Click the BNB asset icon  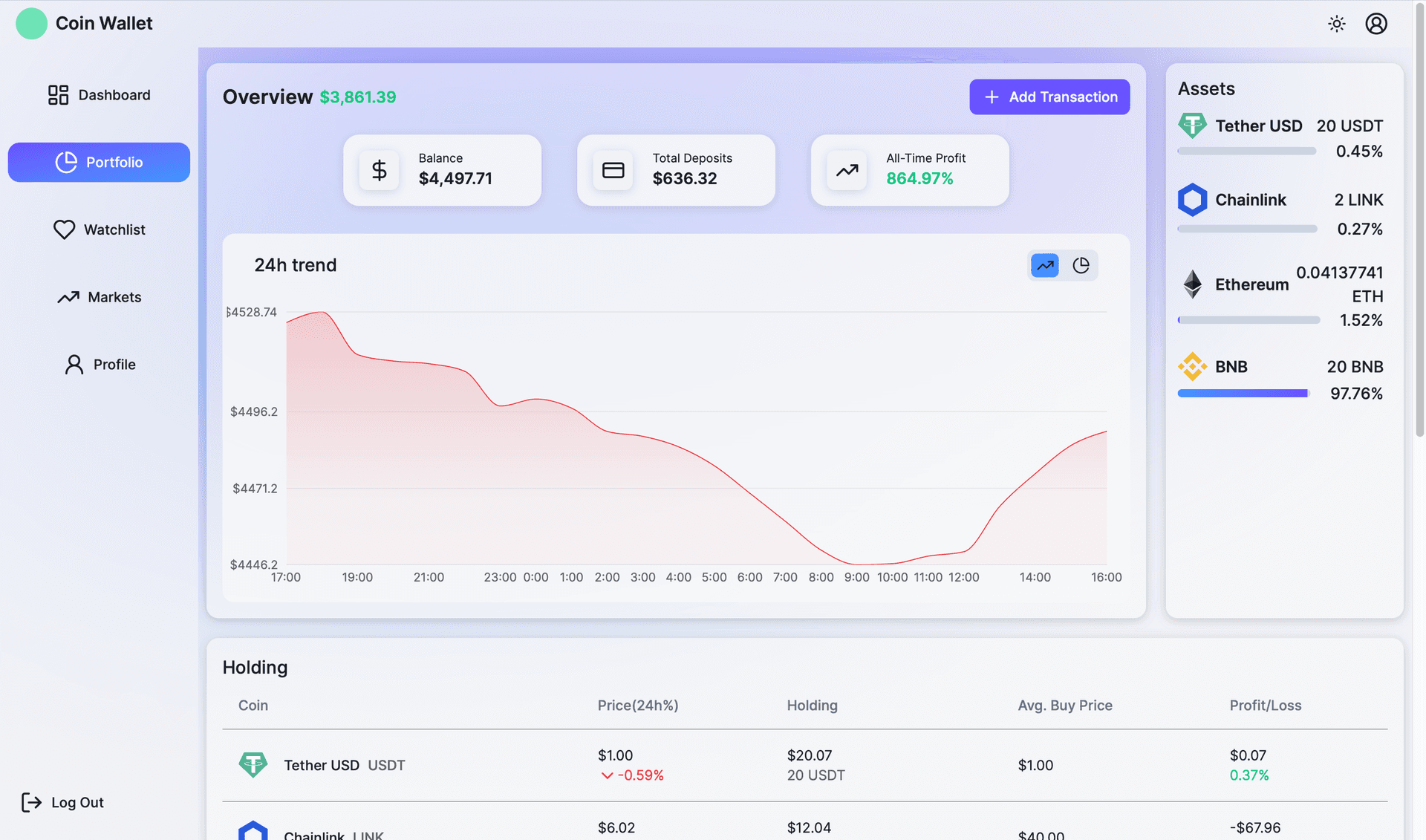click(x=1192, y=367)
